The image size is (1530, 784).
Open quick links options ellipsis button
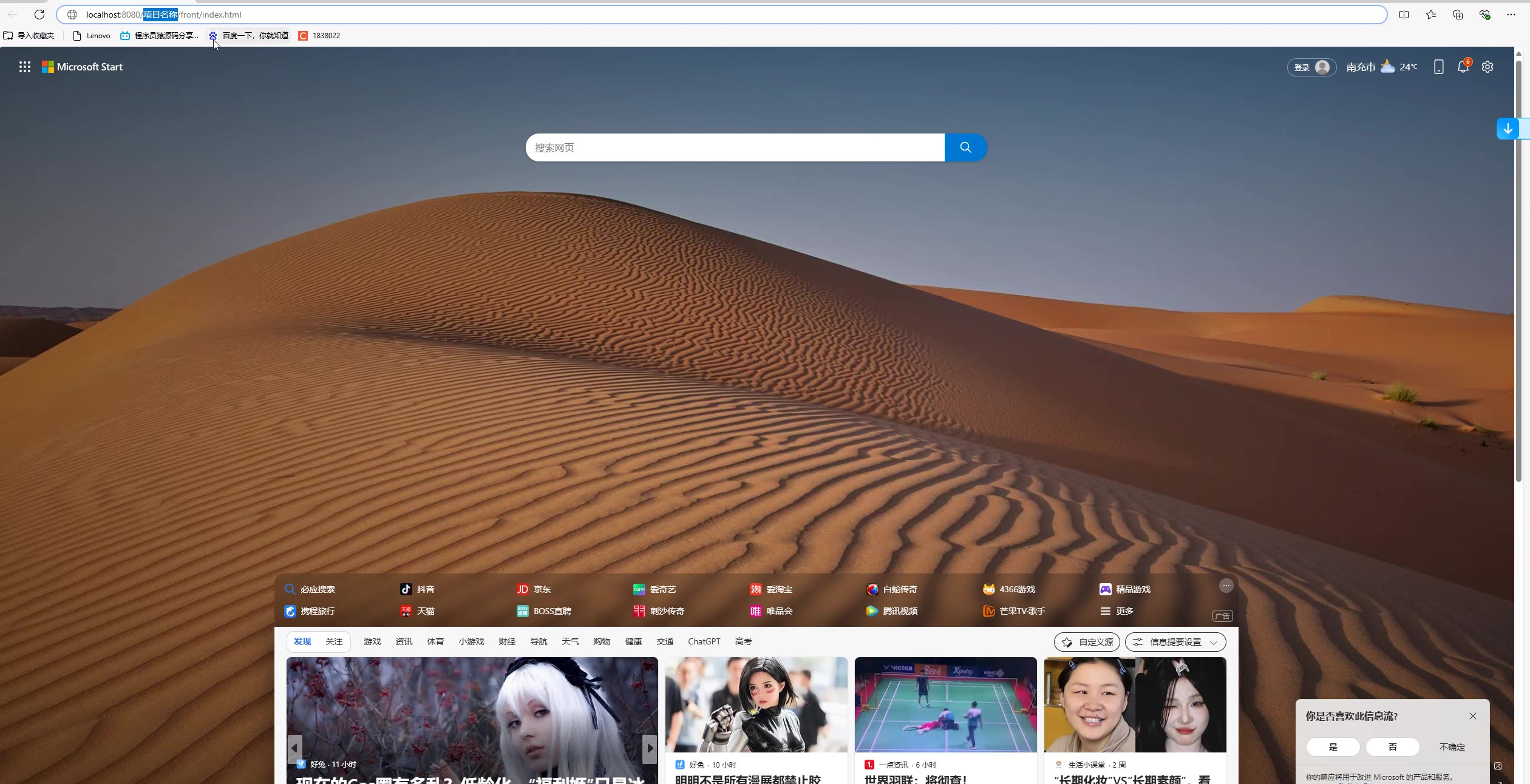pos(1226,586)
